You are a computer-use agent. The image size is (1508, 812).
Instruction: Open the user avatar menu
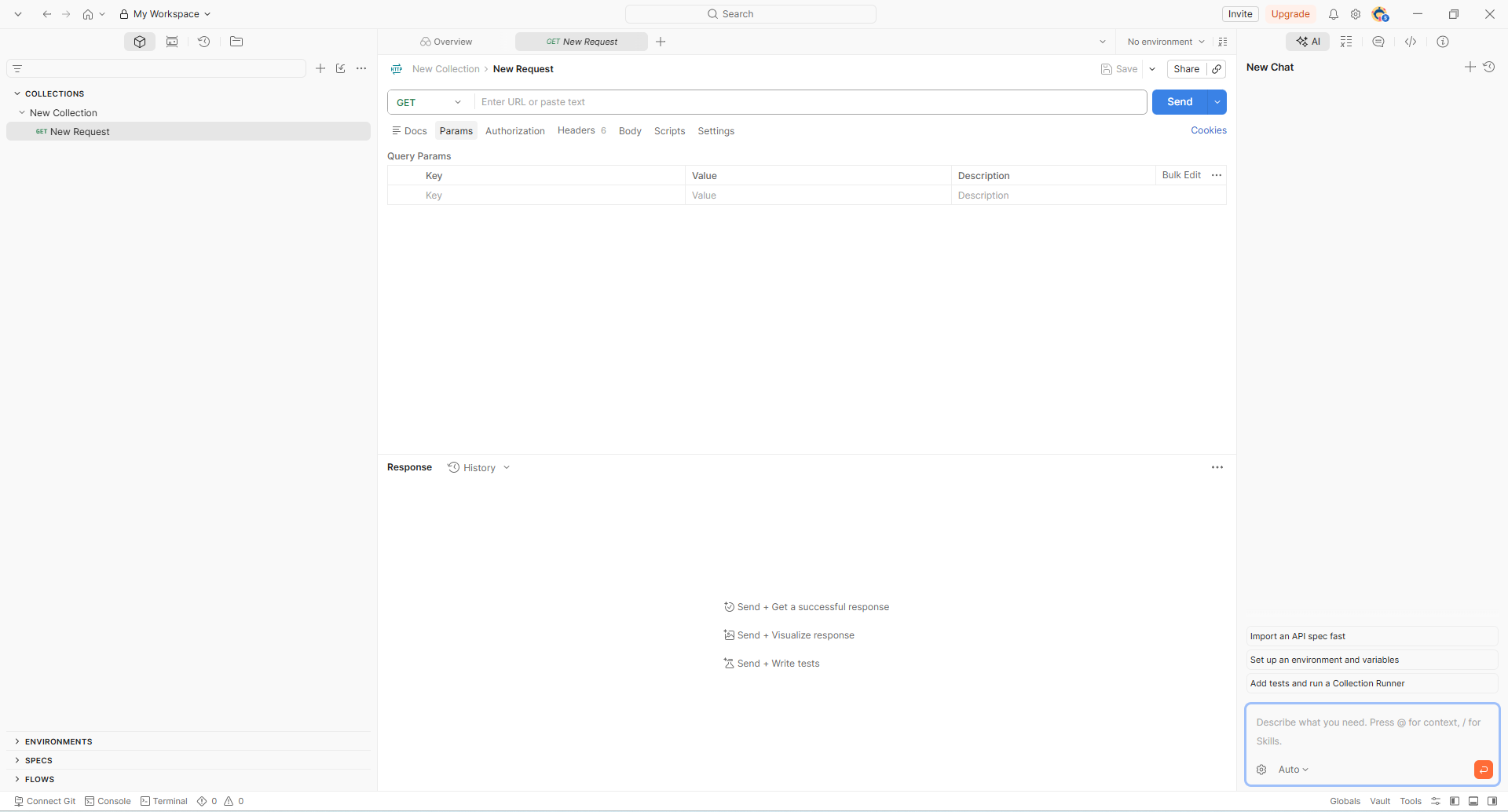pos(1380,14)
